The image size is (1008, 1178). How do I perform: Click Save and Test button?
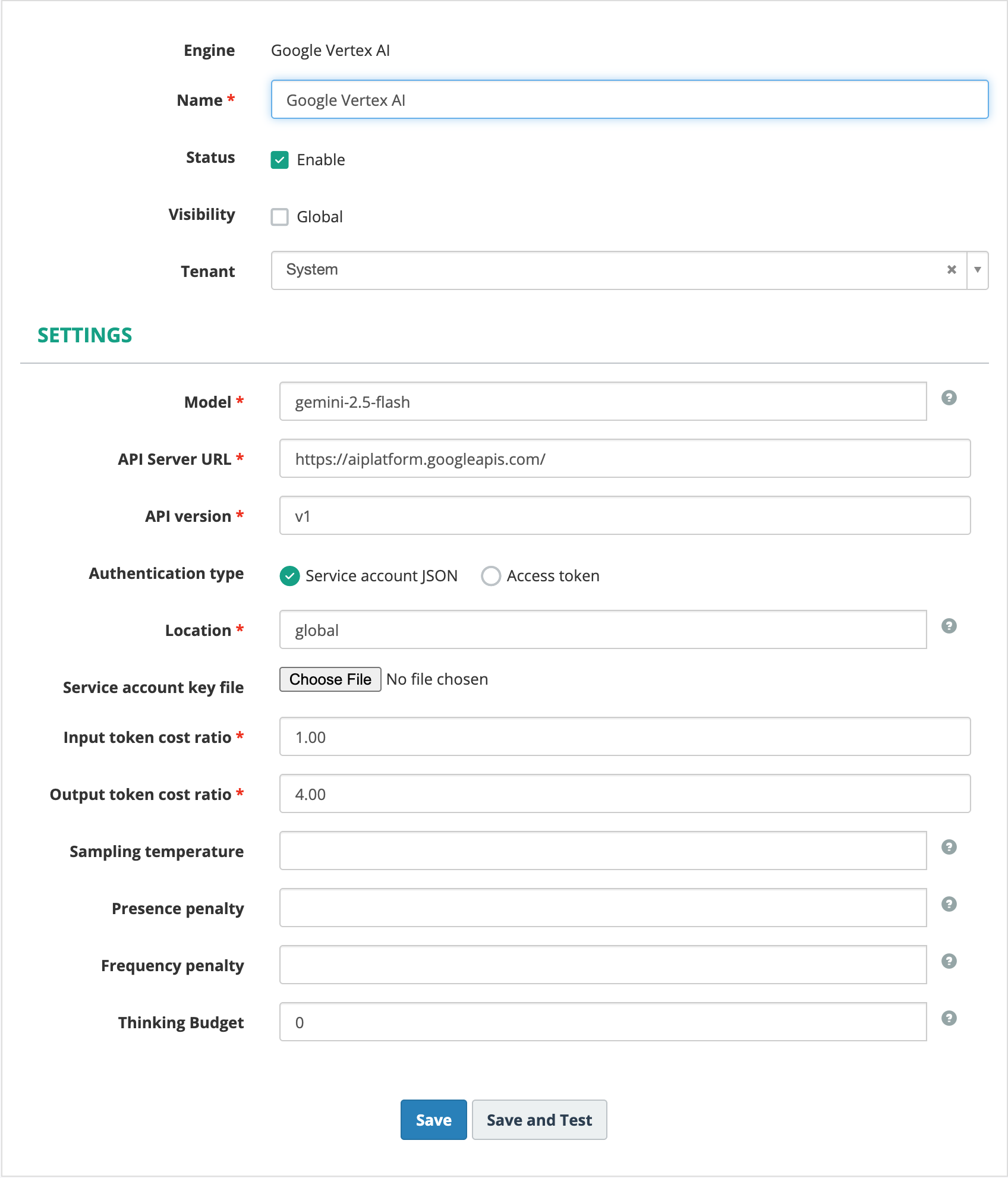pos(540,1120)
